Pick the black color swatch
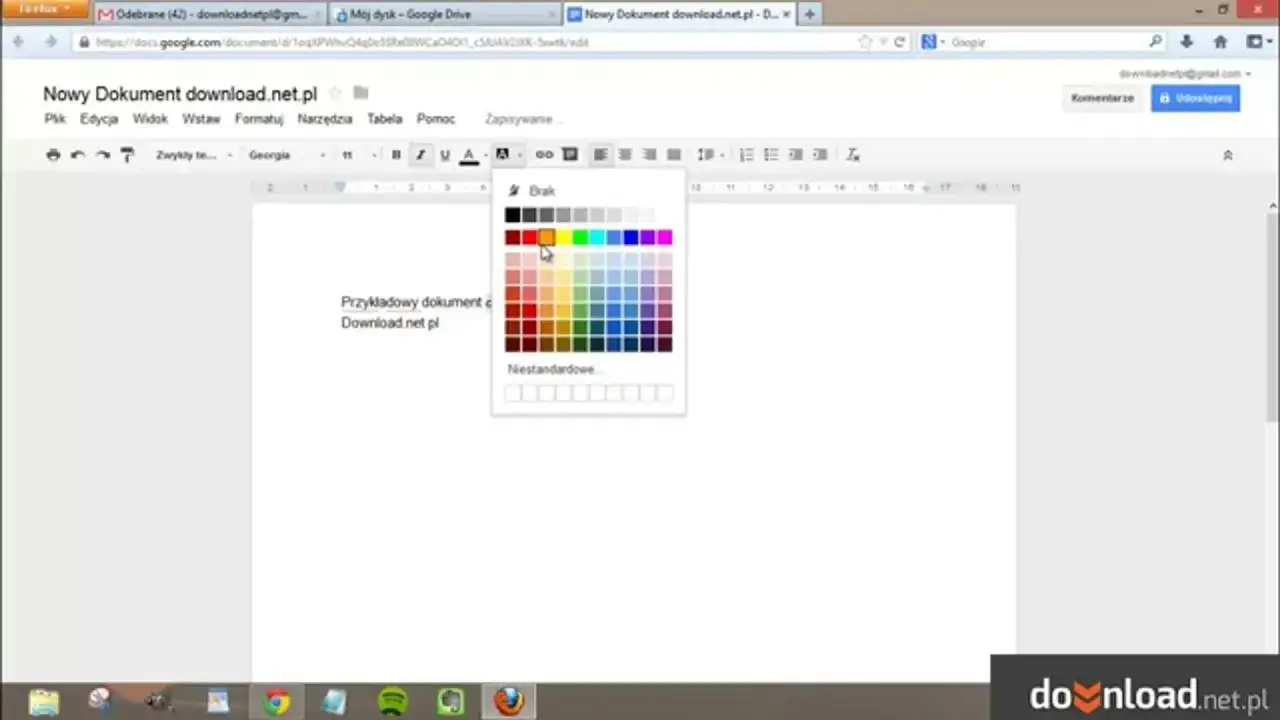This screenshot has width=1280, height=720. [512, 215]
